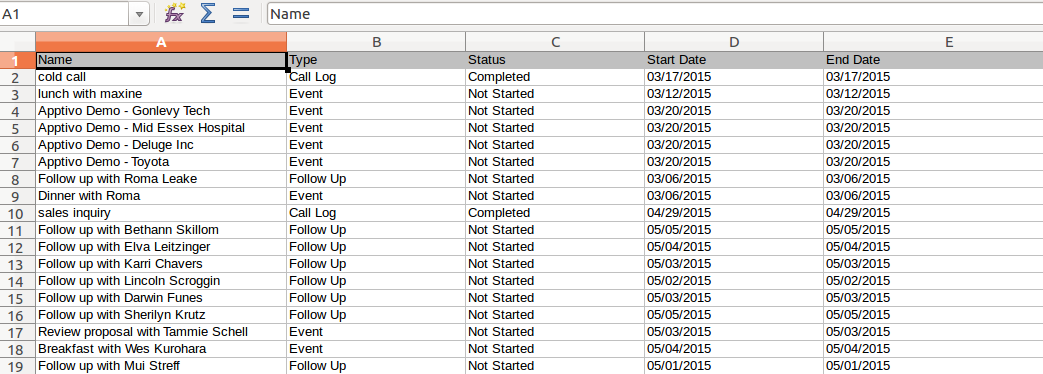Click the Select All corner box
This screenshot has height=374, width=1043.
(17, 42)
